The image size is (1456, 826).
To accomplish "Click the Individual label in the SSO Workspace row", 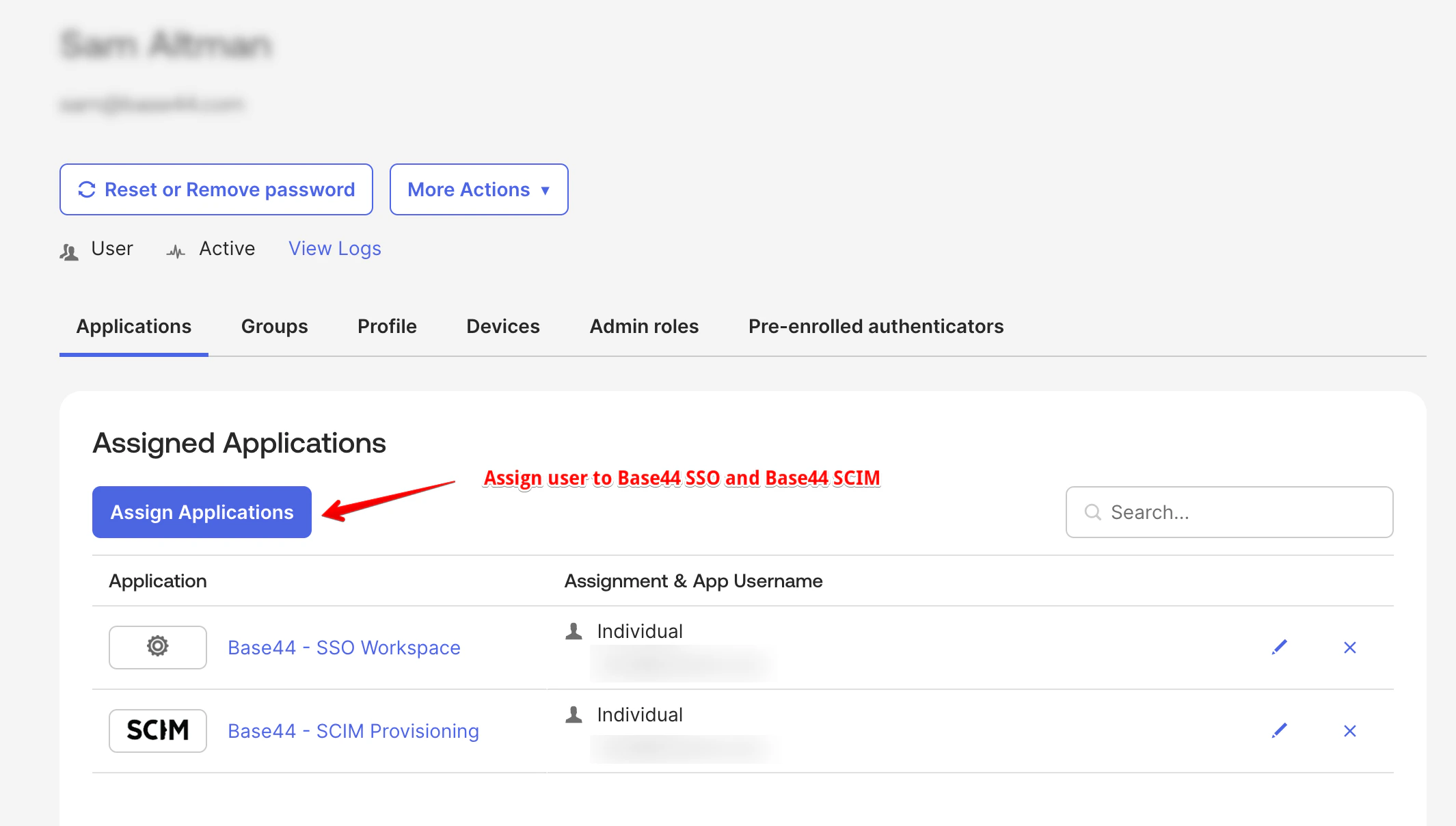I will pyautogui.click(x=640, y=631).
